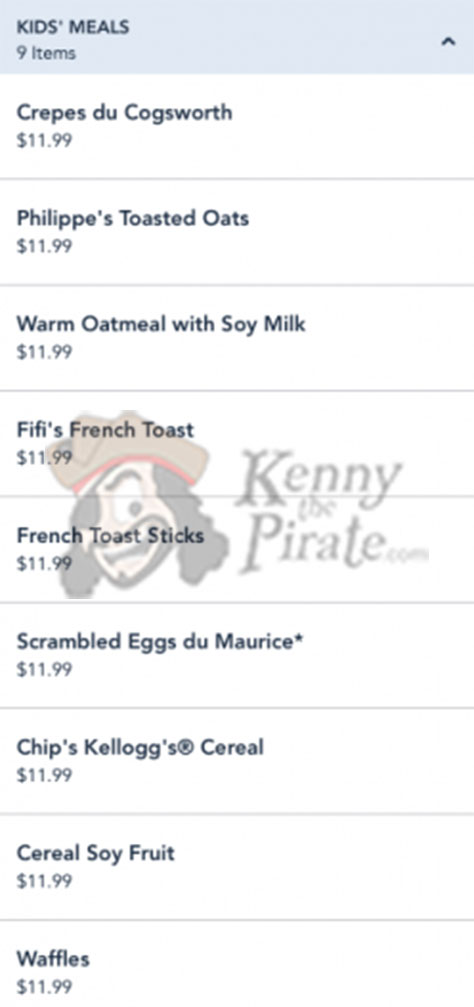Choose Warm Oatmeal with Soy Milk
Screen dimensions: 474x1007
click(x=237, y=338)
